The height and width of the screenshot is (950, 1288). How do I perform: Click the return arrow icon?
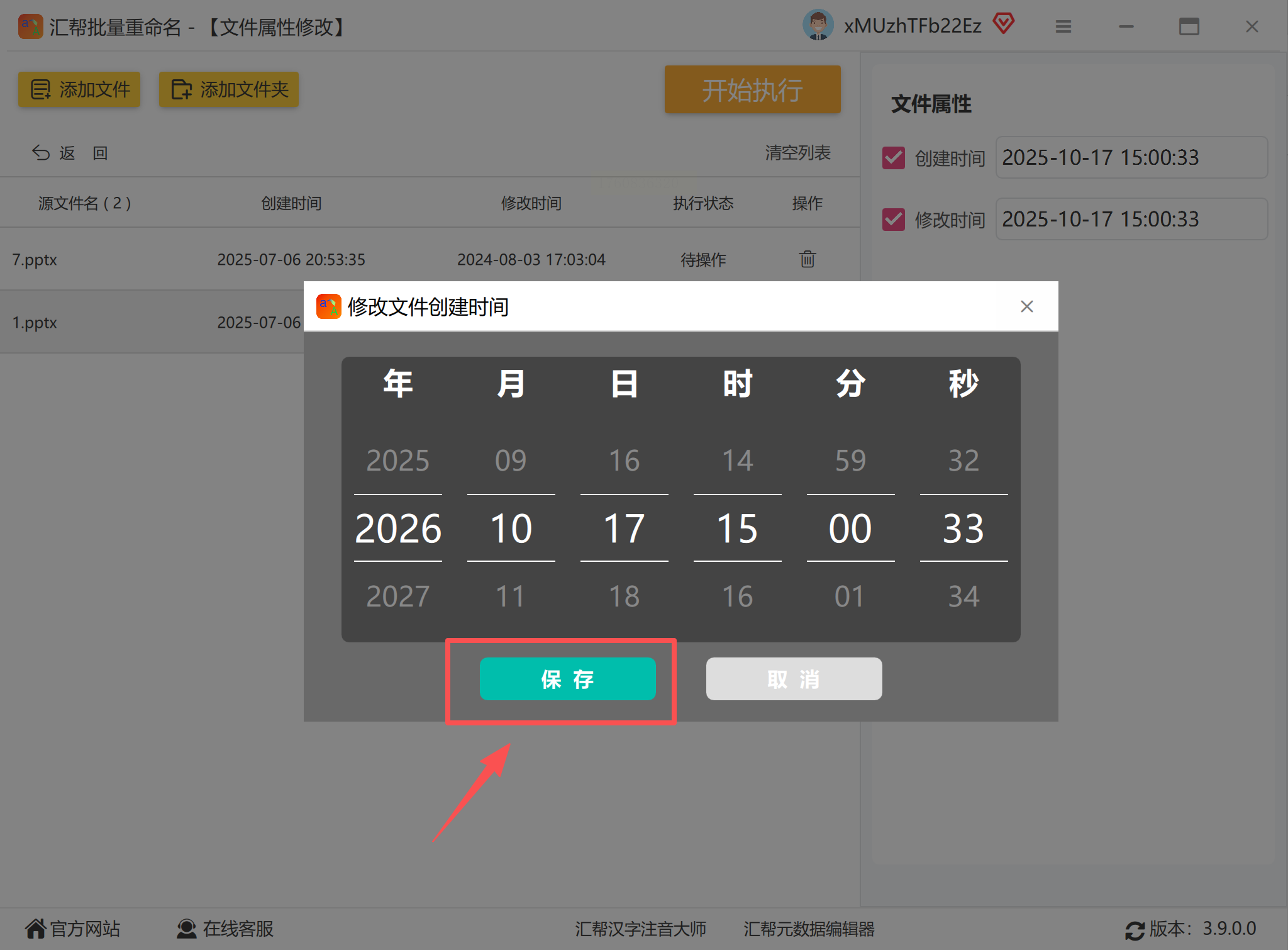point(41,153)
